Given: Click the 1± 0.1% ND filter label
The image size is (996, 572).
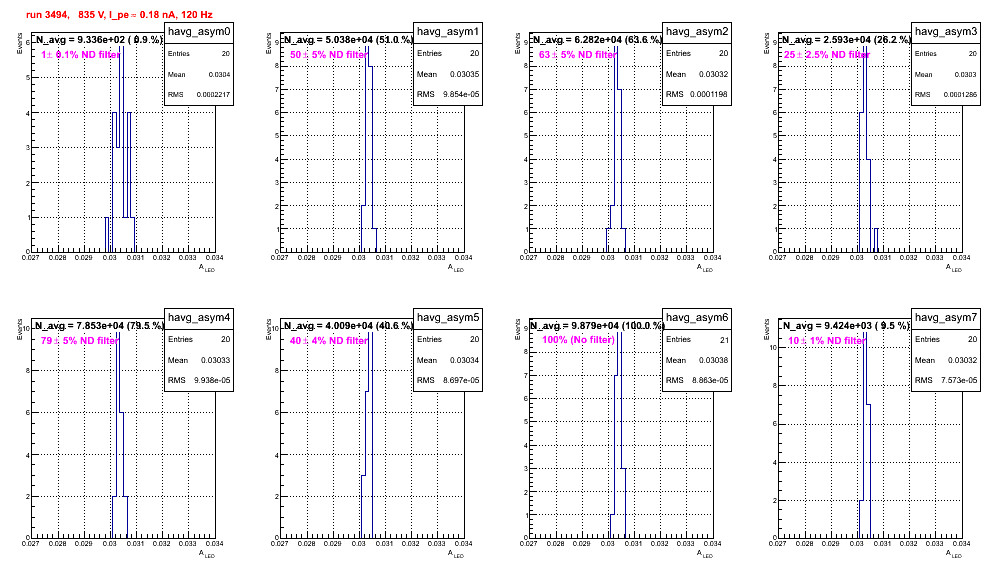Looking at the screenshot, I should pos(81,55).
